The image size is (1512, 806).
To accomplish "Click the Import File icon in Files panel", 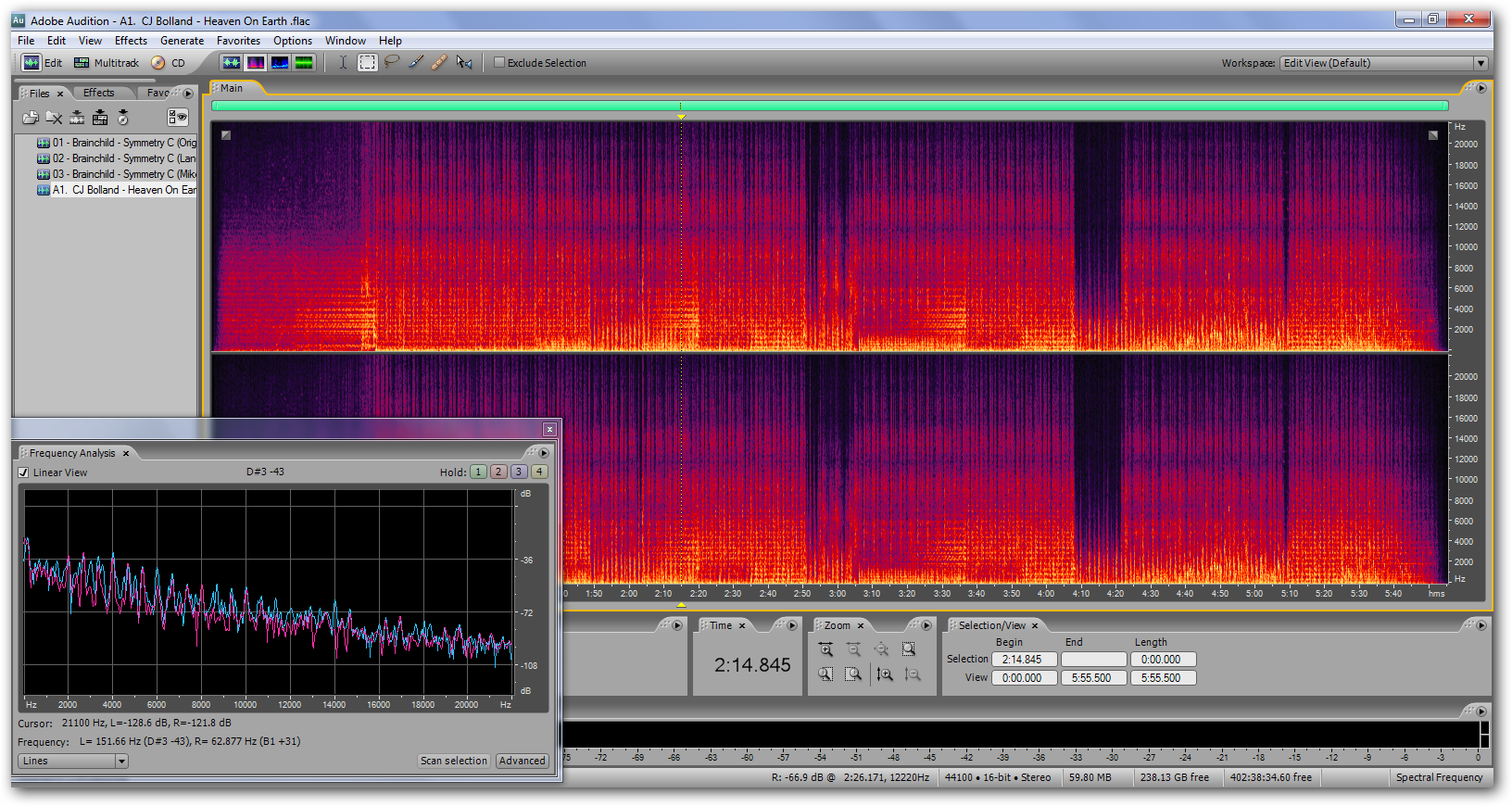I will click(31, 118).
